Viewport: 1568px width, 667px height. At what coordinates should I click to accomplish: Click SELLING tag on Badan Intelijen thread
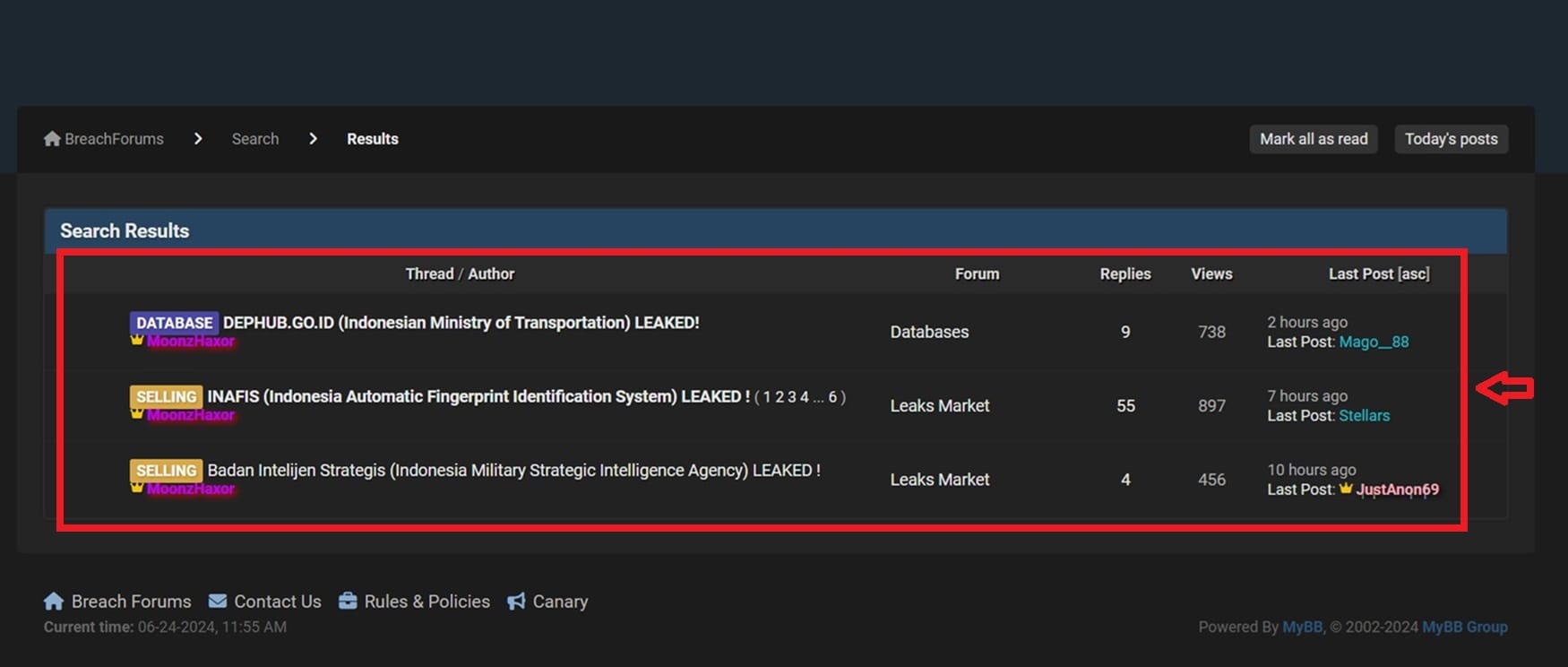click(x=167, y=470)
